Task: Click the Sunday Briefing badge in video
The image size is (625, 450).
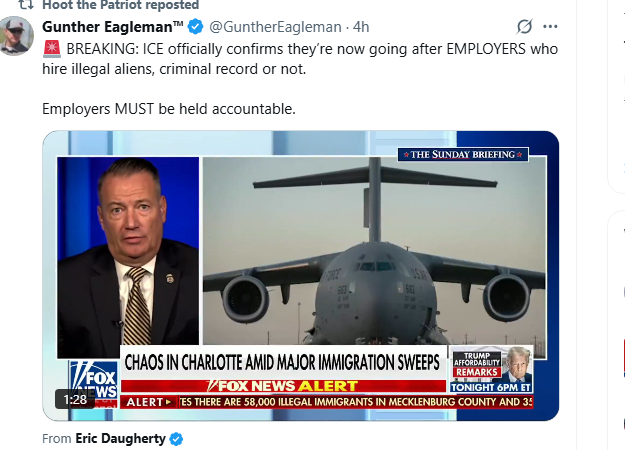Action: [461, 154]
